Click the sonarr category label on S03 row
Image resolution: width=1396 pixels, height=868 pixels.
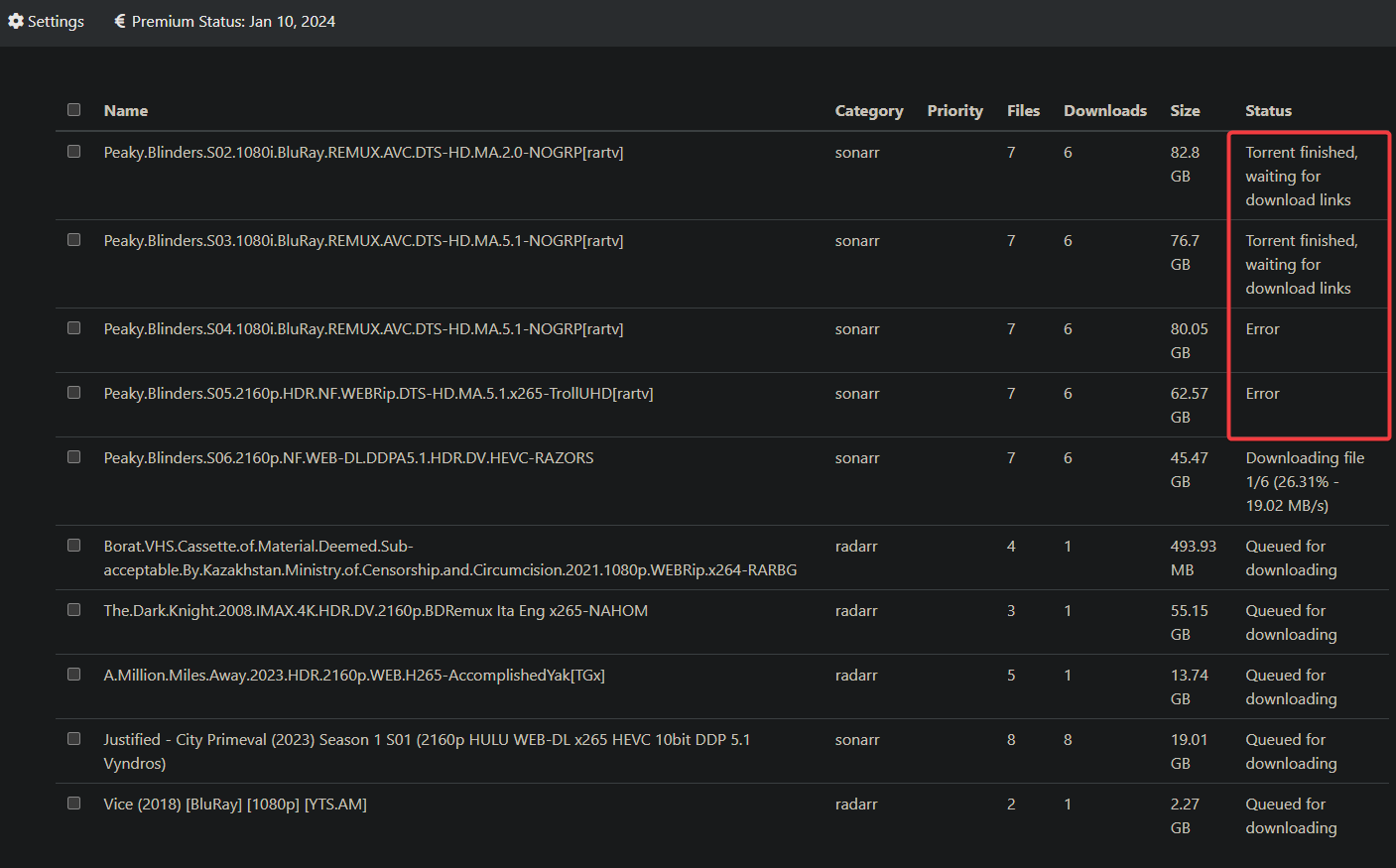pyautogui.click(x=857, y=240)
